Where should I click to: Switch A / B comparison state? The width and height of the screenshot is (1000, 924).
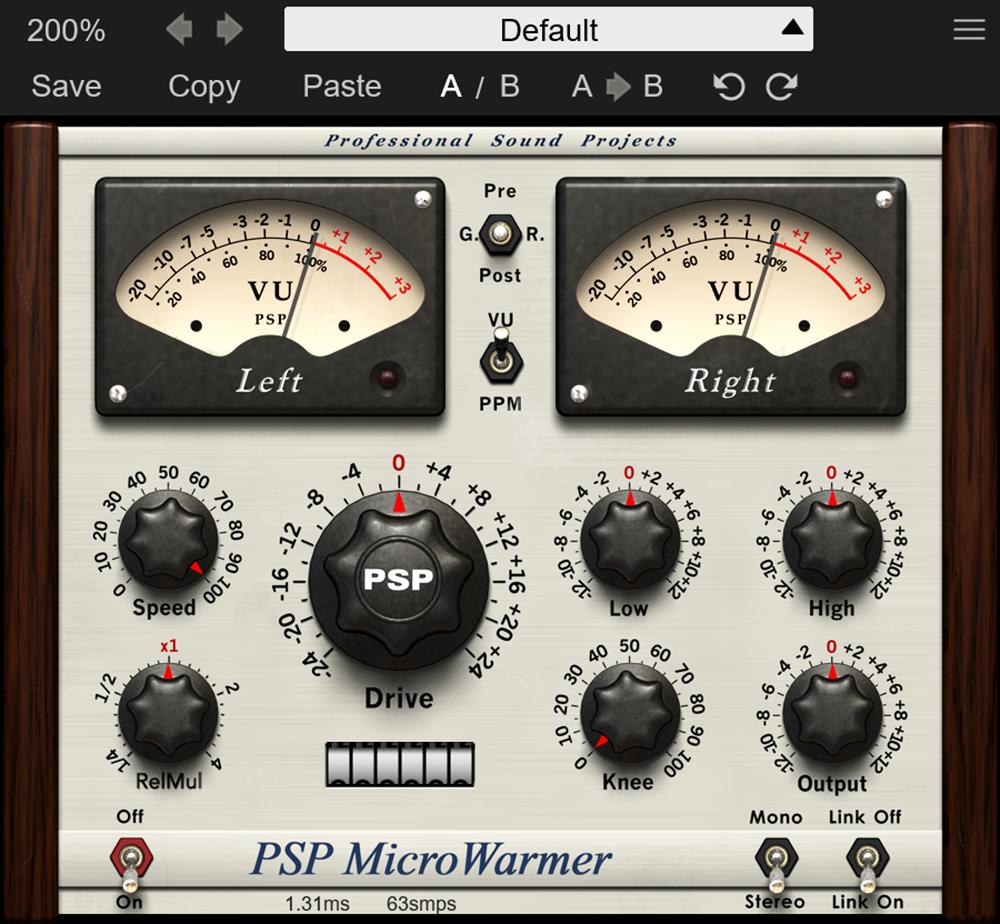tap(480, 87)
